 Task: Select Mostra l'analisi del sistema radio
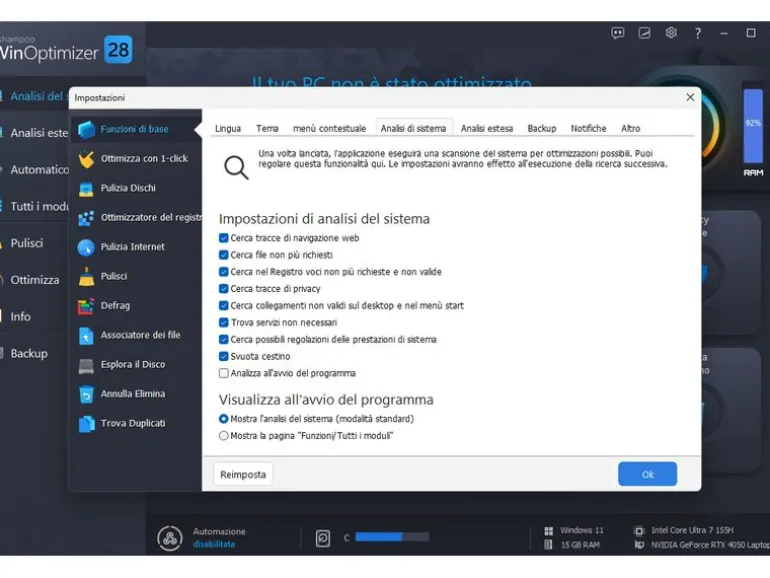[x=223, y=419]
